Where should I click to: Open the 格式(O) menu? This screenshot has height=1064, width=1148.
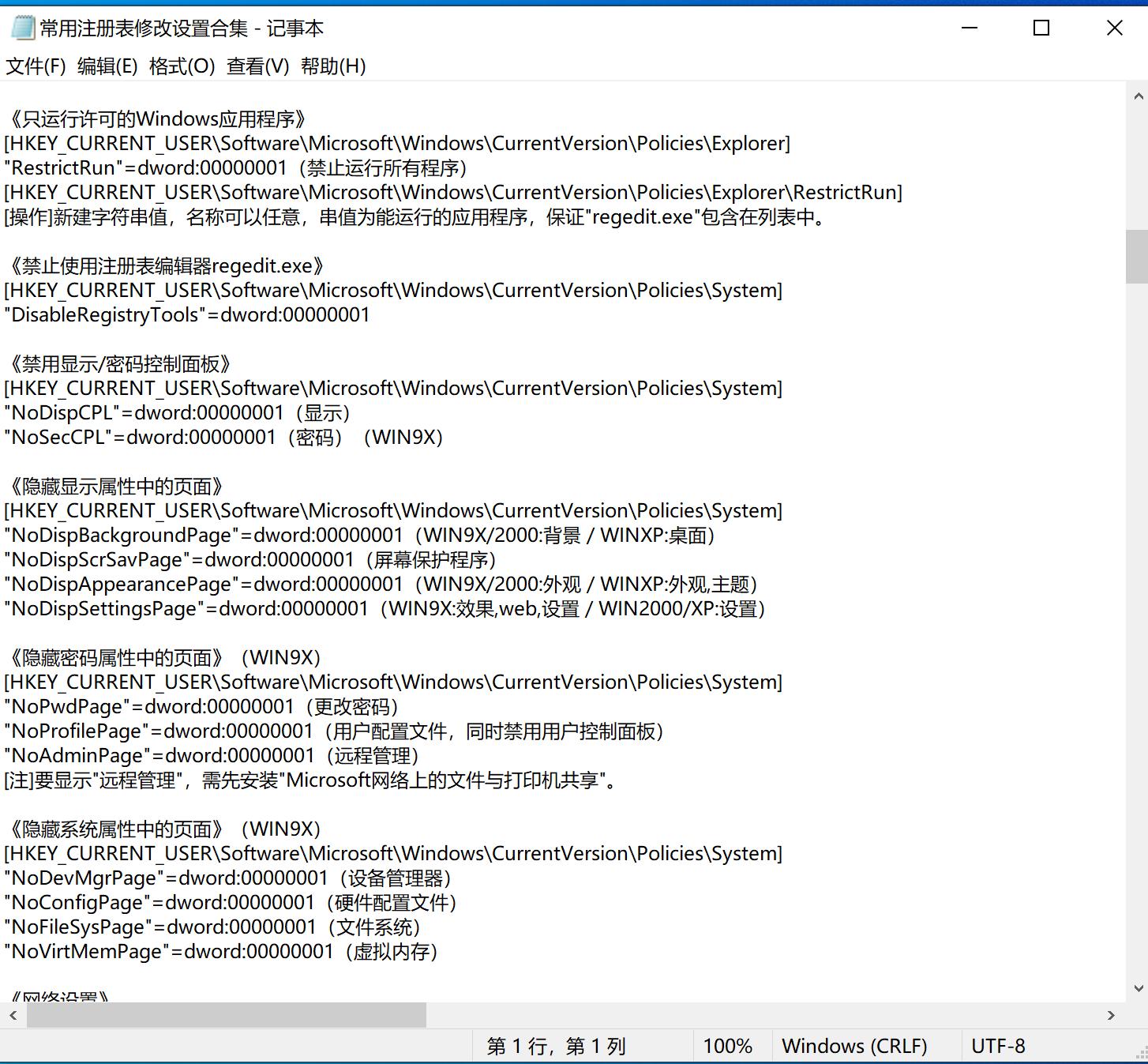pos(180,66)
